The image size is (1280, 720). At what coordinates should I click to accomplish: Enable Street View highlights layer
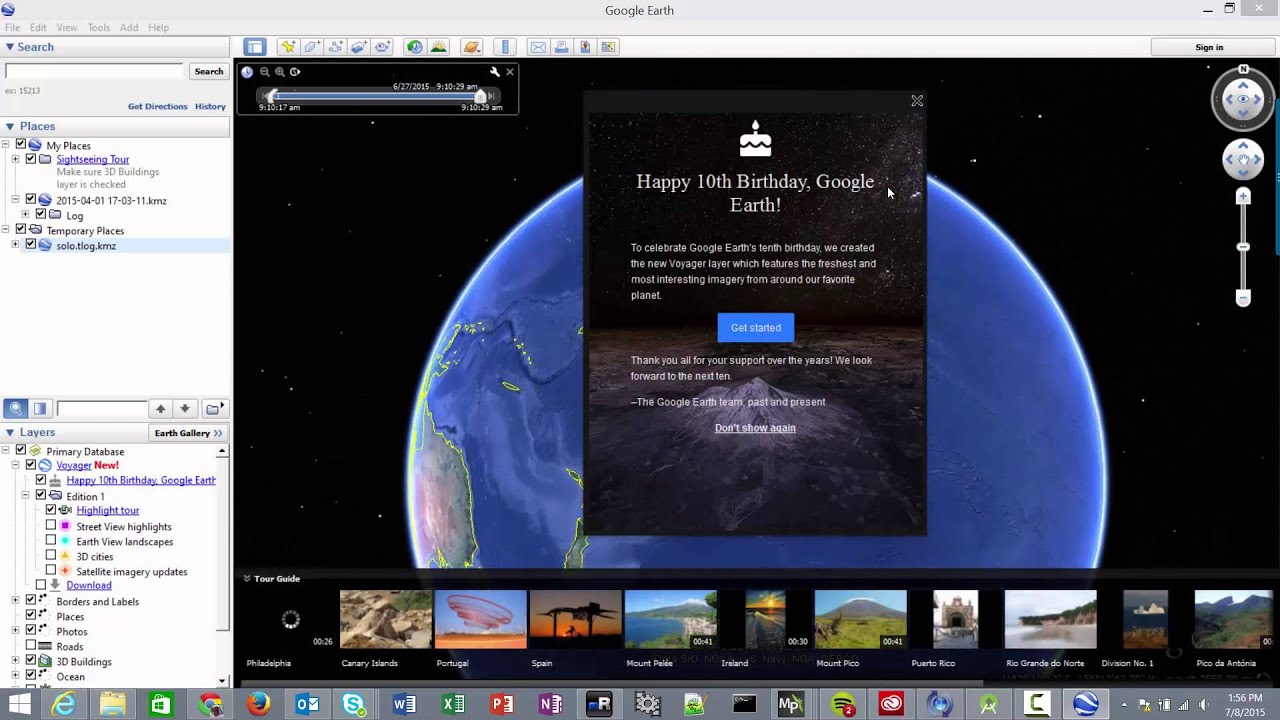51,526
